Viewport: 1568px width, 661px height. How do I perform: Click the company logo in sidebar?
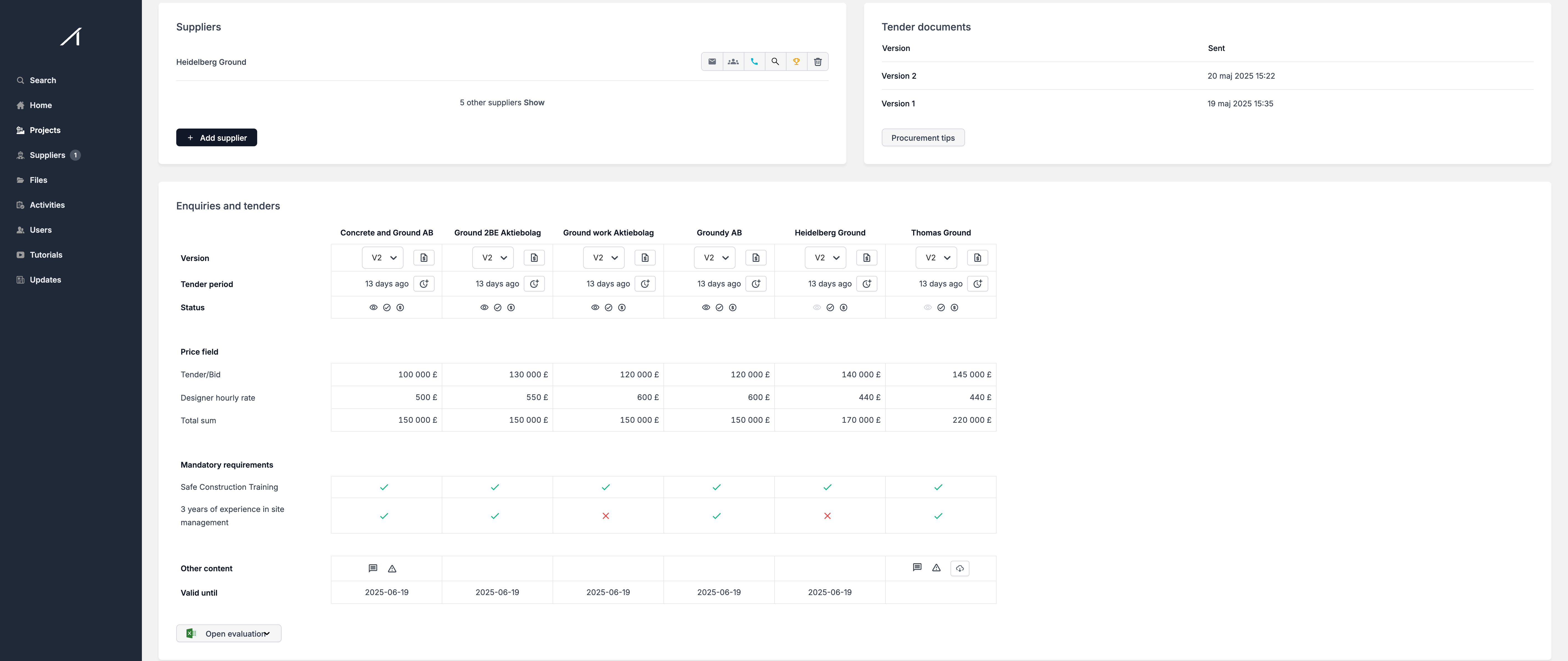[x=71, y=37]
